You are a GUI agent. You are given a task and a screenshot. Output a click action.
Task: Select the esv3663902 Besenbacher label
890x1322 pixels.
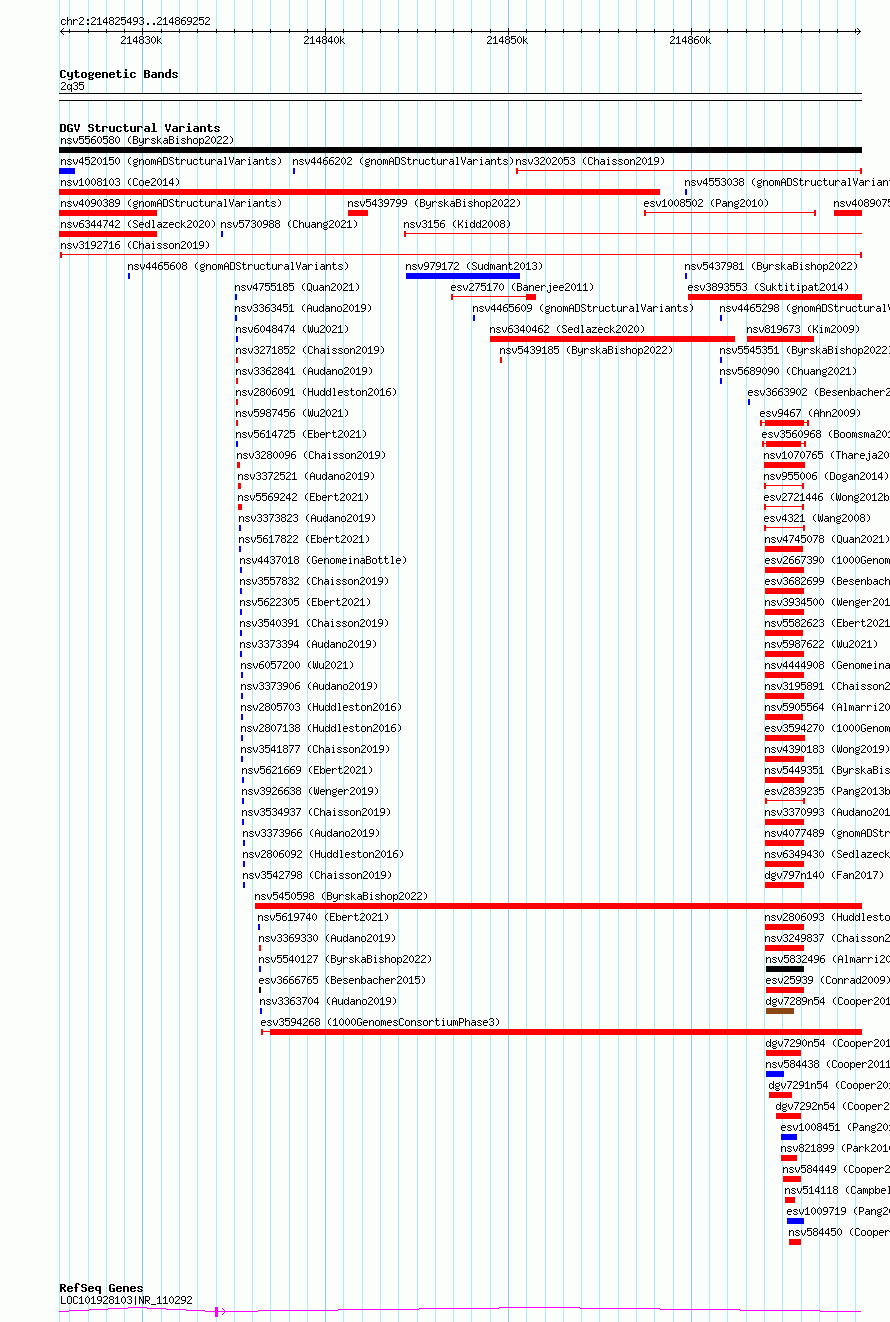[x=818, y=392]
